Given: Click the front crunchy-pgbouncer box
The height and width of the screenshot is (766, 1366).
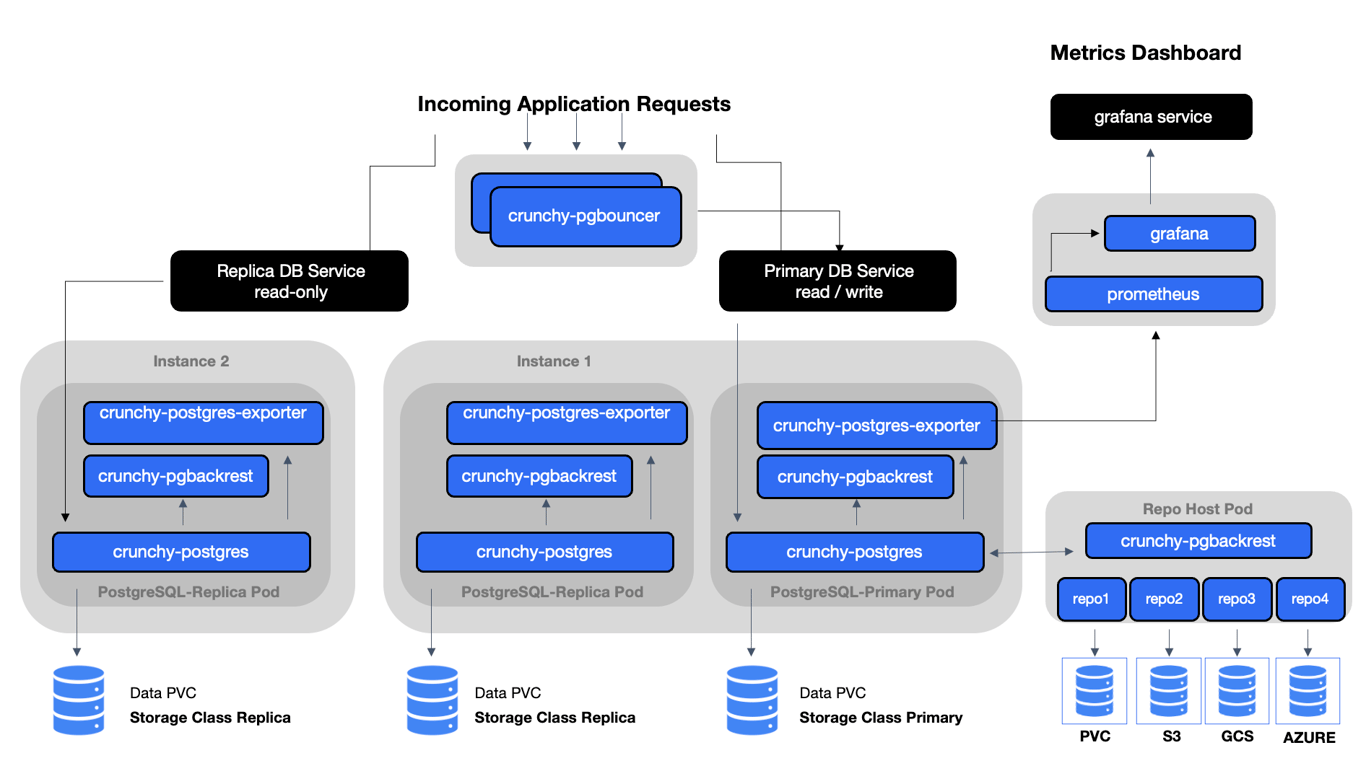Looking at the screenshot, I should click(585, 216).
